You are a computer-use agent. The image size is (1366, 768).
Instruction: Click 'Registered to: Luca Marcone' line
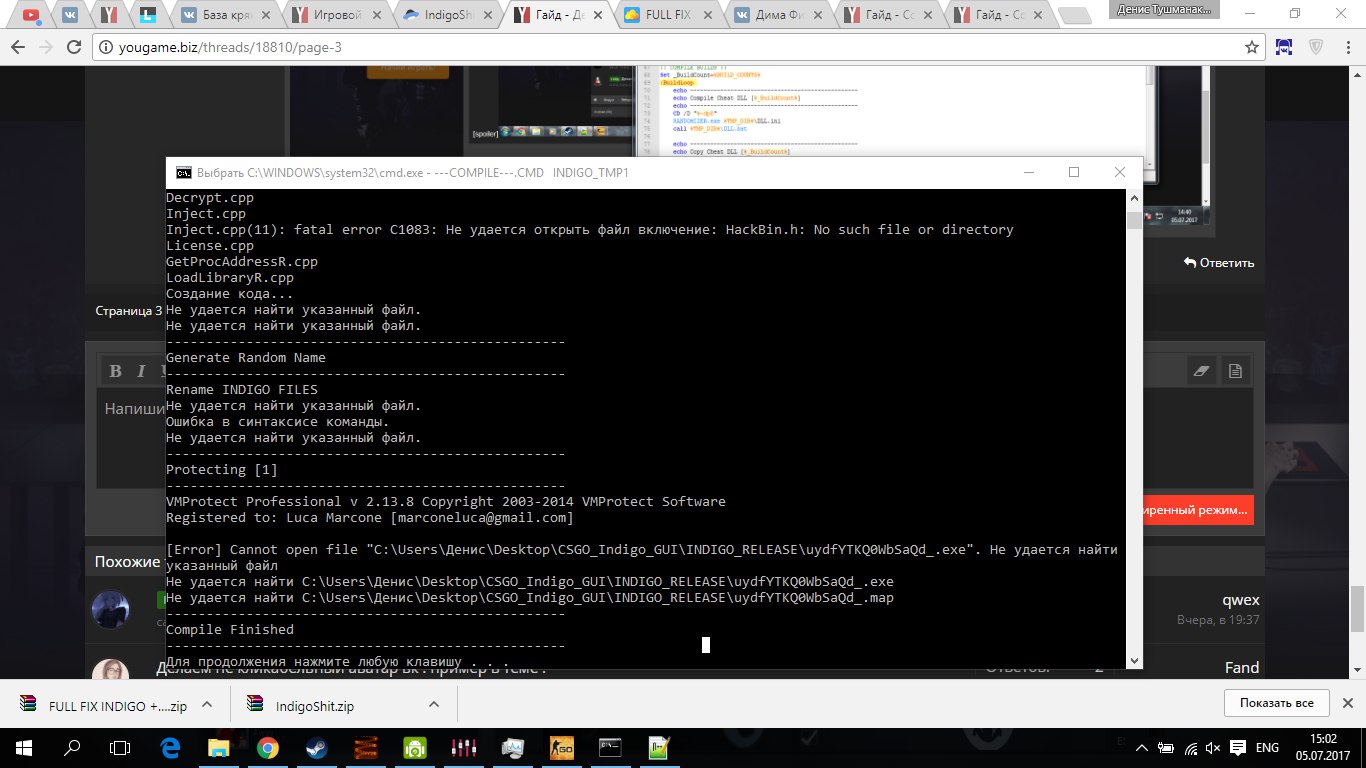pyautogui.click(x=370, y=517)
